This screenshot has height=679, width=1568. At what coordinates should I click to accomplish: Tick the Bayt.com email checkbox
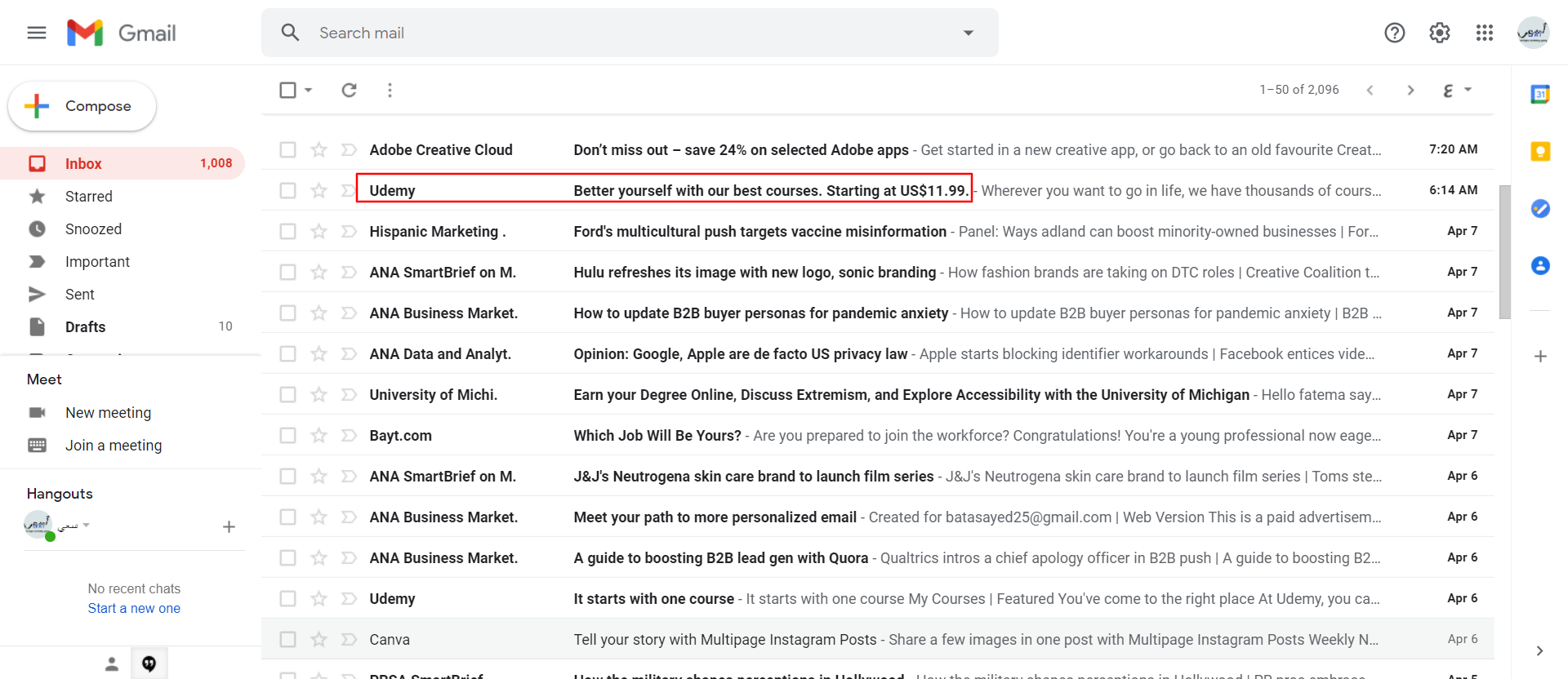pos(287,436)
